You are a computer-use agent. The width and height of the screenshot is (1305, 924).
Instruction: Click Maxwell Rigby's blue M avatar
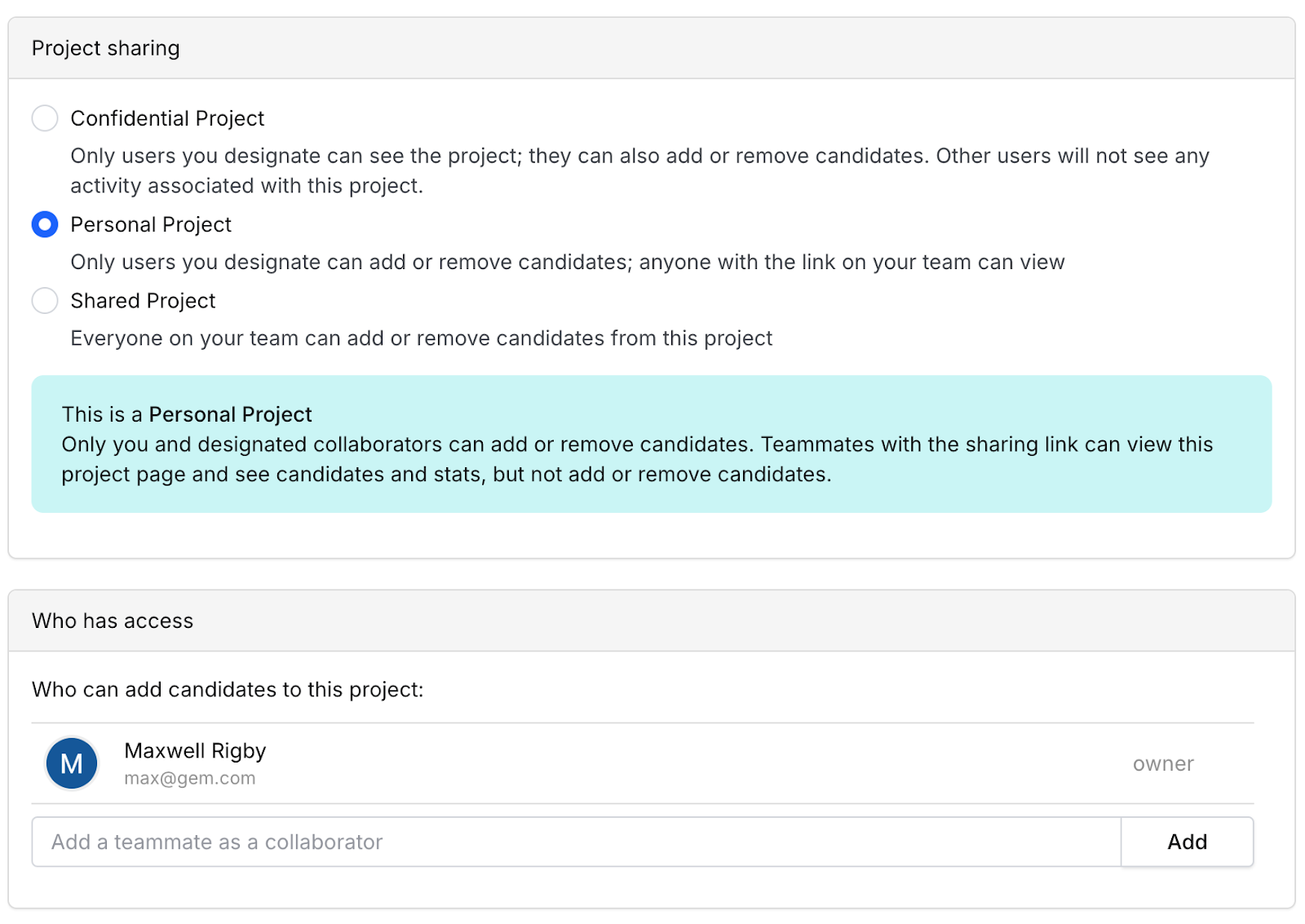tap(72, 763)
